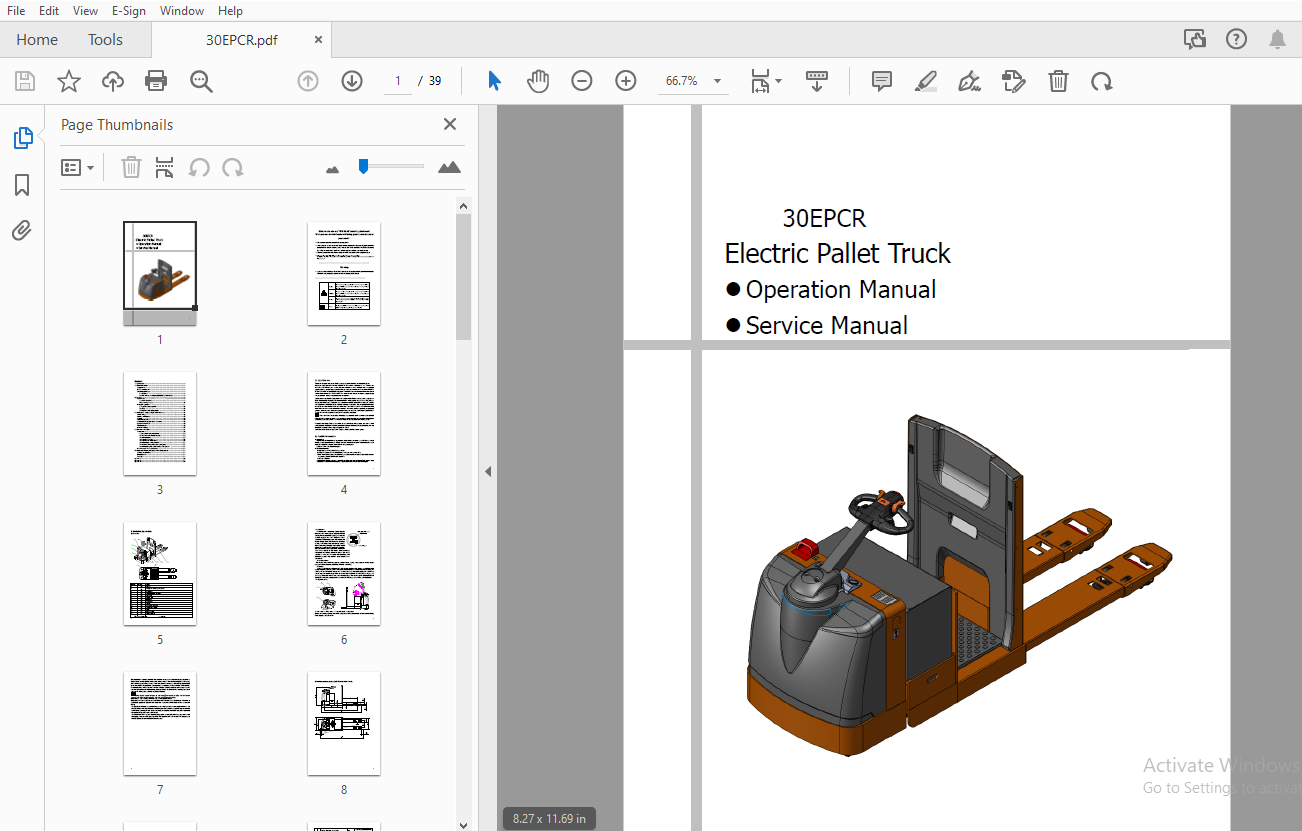The width and height of the screenshot is (1302, 831).
Task: Open the Share comments icon
Action: [1195, 39]
